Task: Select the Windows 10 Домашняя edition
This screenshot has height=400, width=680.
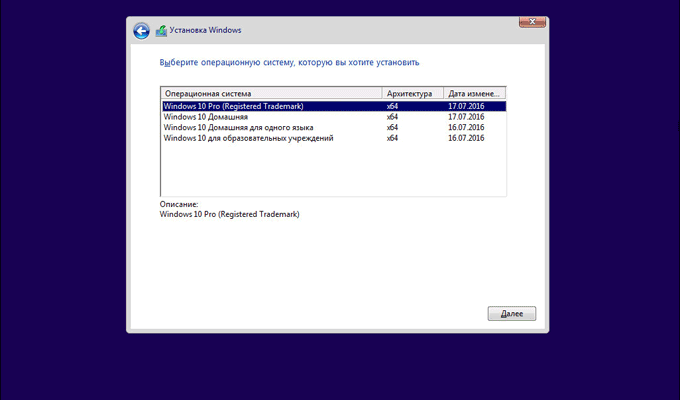Action: click(203, 117)
